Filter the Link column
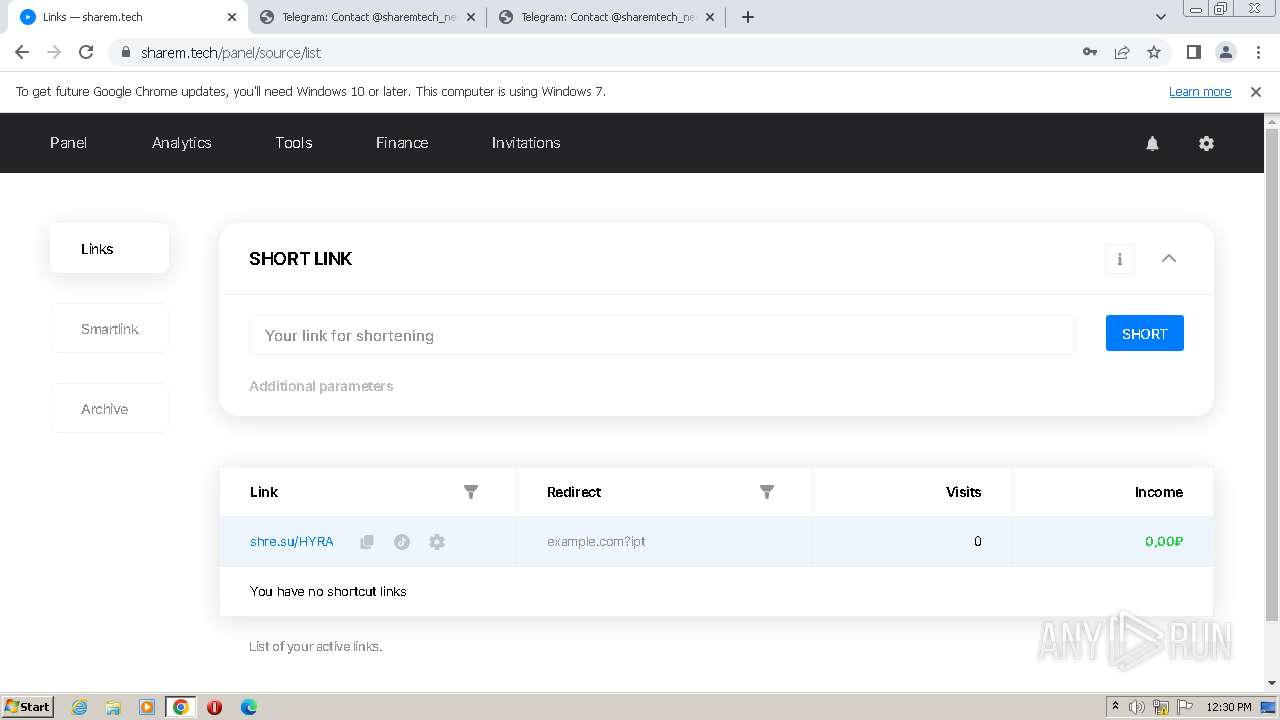The image size is (1280, 720). coord(471,492)
